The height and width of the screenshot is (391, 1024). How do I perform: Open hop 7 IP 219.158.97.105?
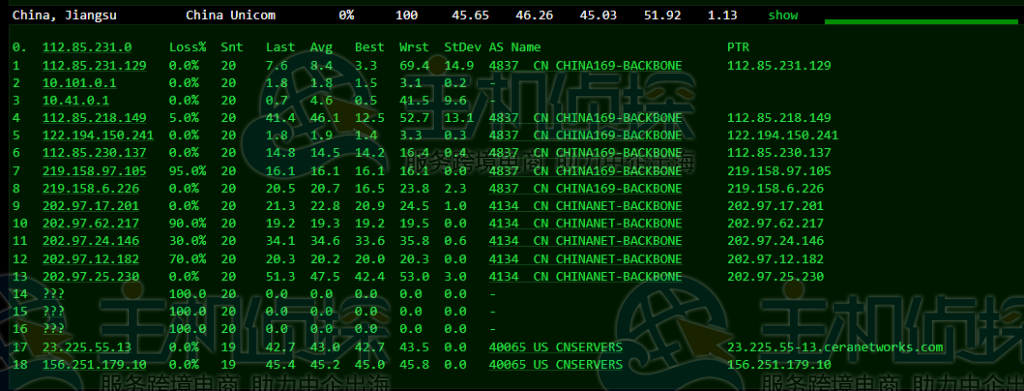pos(95,171)
